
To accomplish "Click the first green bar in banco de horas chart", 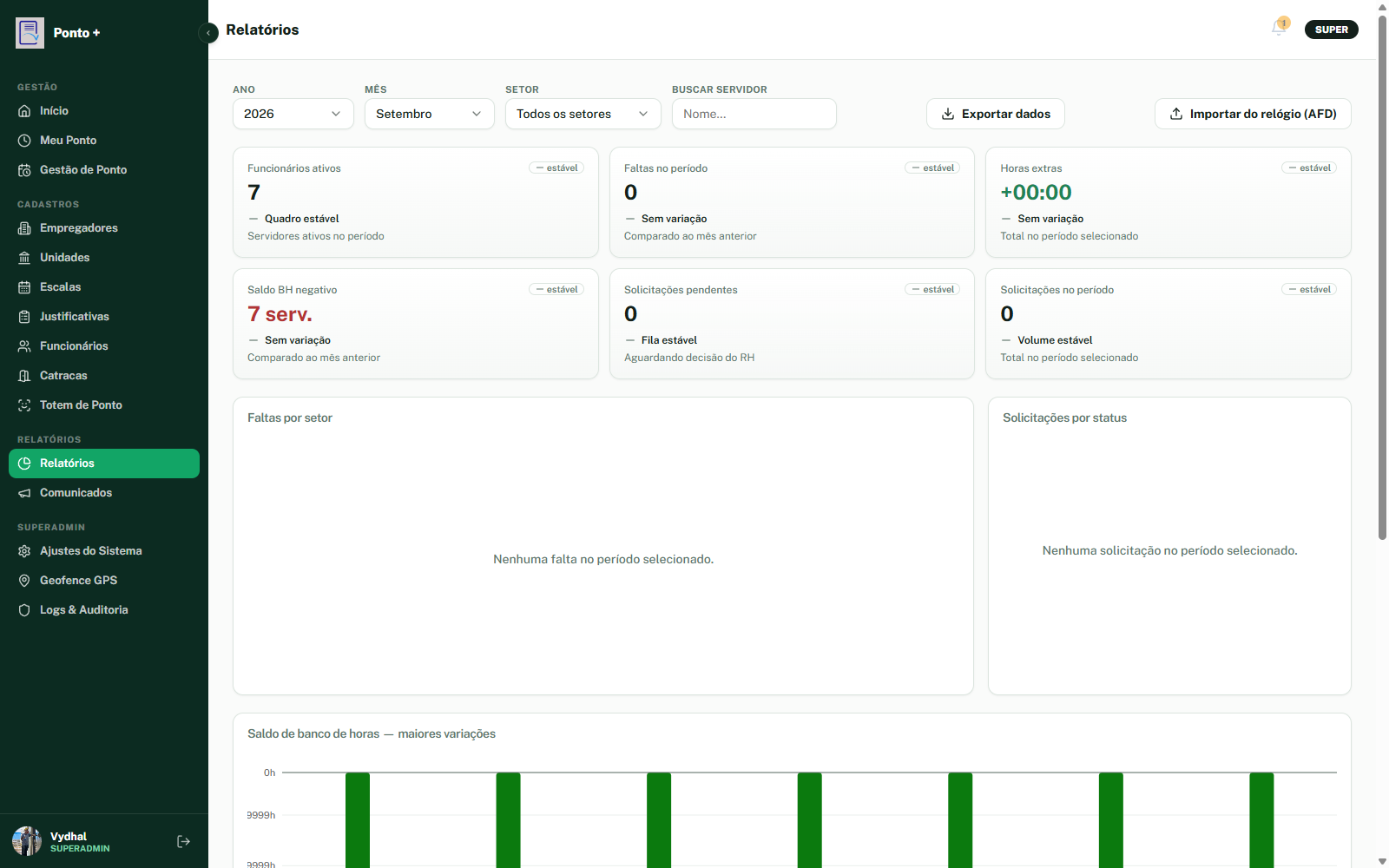I will click(358, 820).
